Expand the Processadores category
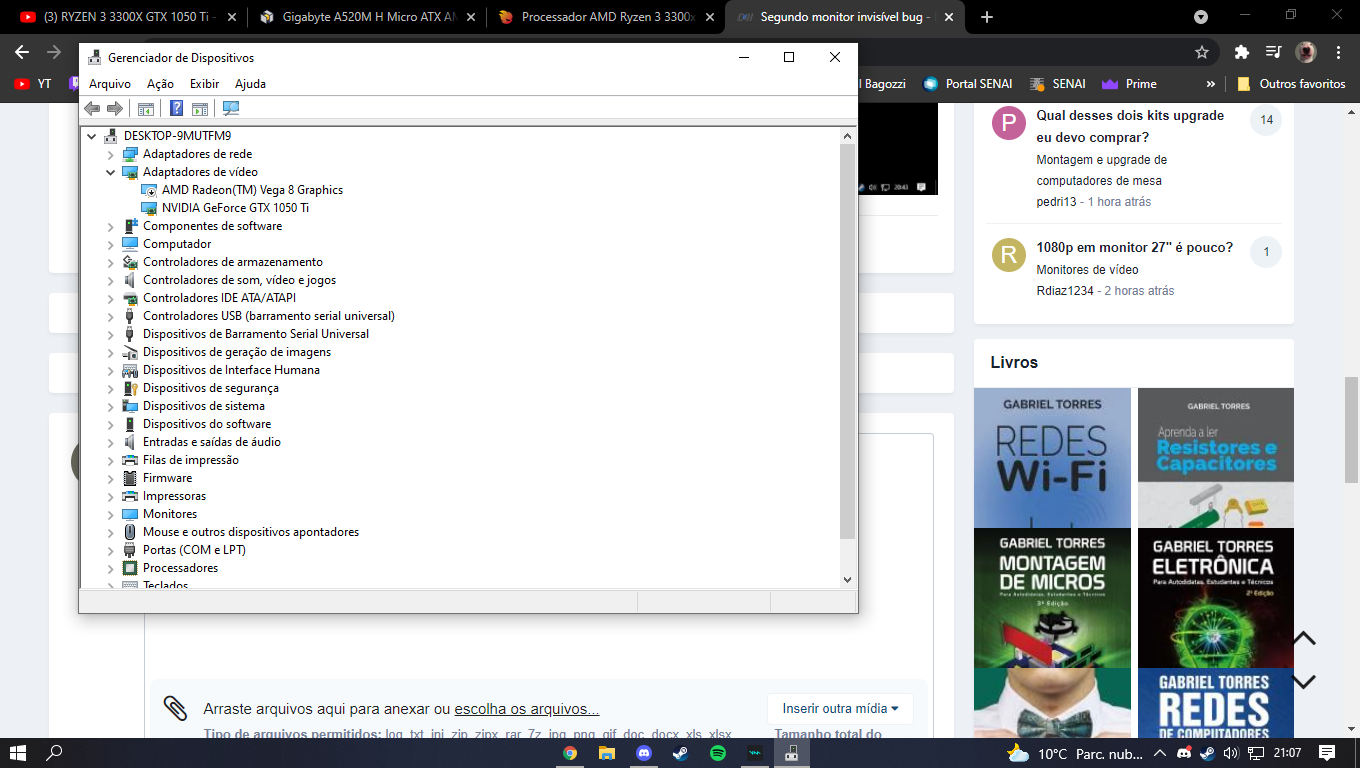This screenshot has height=768, width=1360. pos(111,568)
